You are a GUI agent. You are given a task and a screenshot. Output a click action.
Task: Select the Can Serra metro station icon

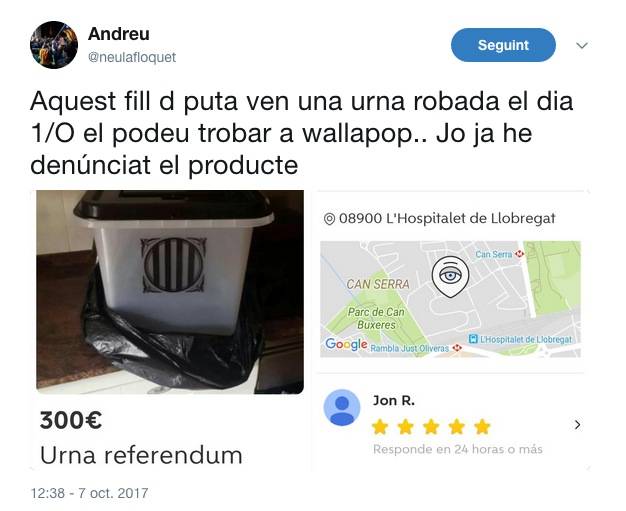(519, 254)
